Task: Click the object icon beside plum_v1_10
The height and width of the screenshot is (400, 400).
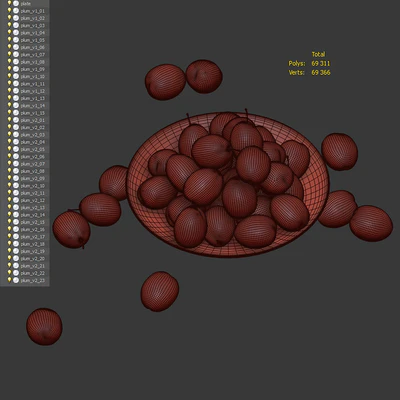Action: (16, 76)
